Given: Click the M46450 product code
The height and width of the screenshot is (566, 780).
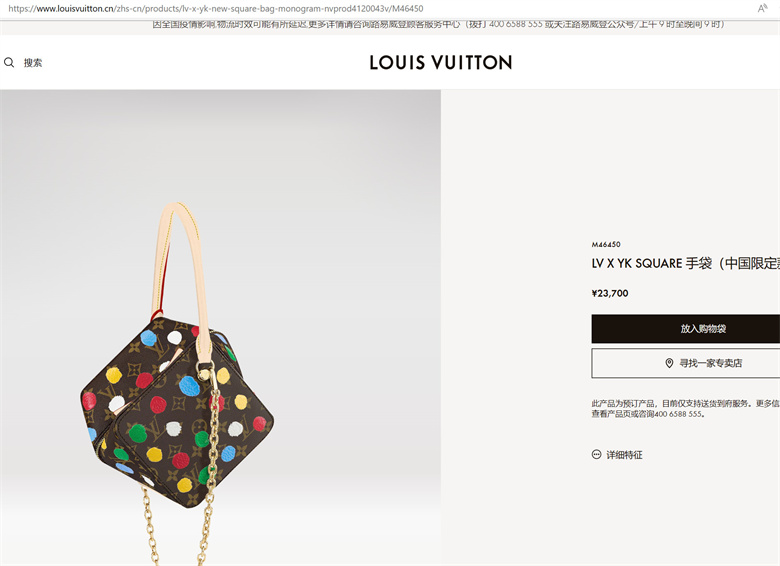Looking at the screenshot, I should (x=606, y=244).
